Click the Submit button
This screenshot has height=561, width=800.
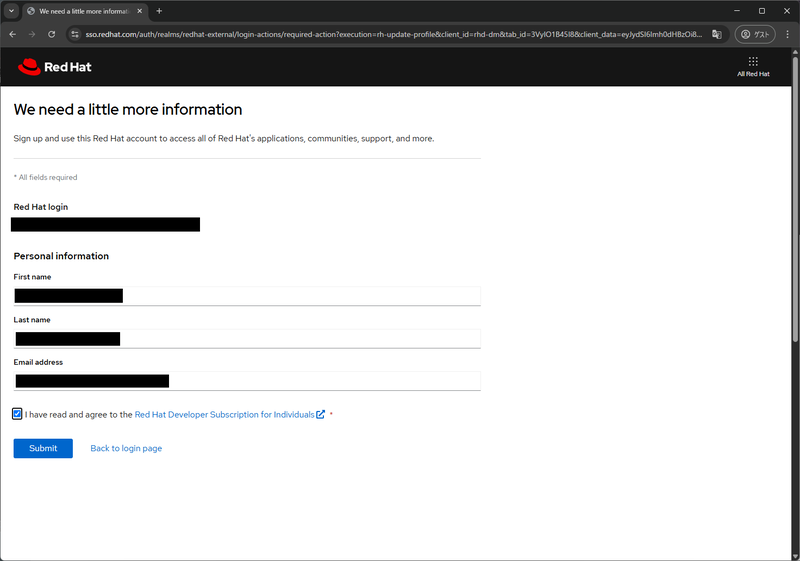pyautogui.click(x=43, y=448)
